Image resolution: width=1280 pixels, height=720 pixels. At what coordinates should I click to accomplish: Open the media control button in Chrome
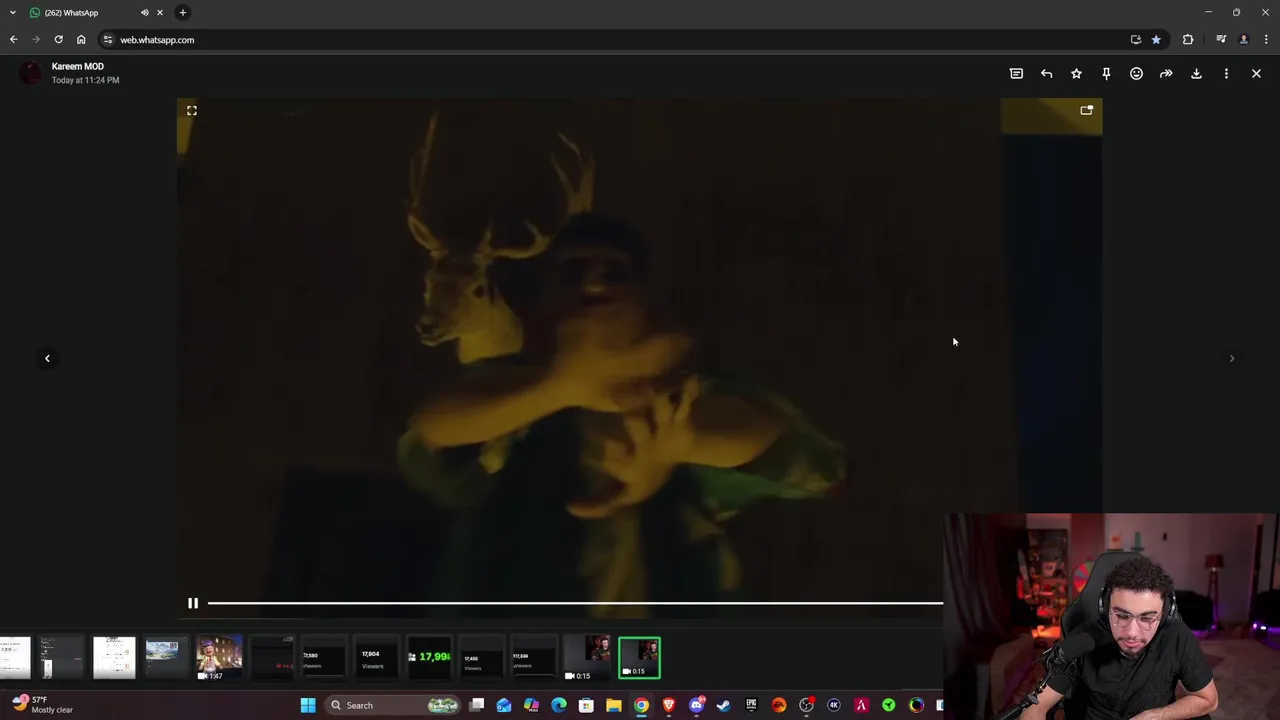[x=1221, y=40]
